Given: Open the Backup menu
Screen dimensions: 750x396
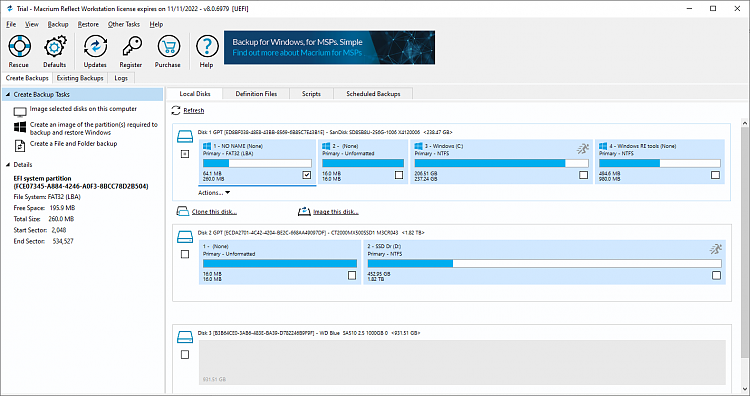Looking at the screenshot, I should [58, 24].
